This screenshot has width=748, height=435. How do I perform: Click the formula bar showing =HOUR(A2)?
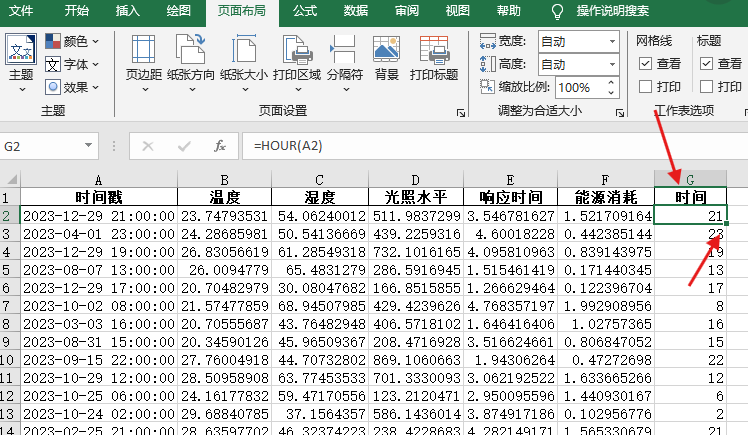point(495,146)
